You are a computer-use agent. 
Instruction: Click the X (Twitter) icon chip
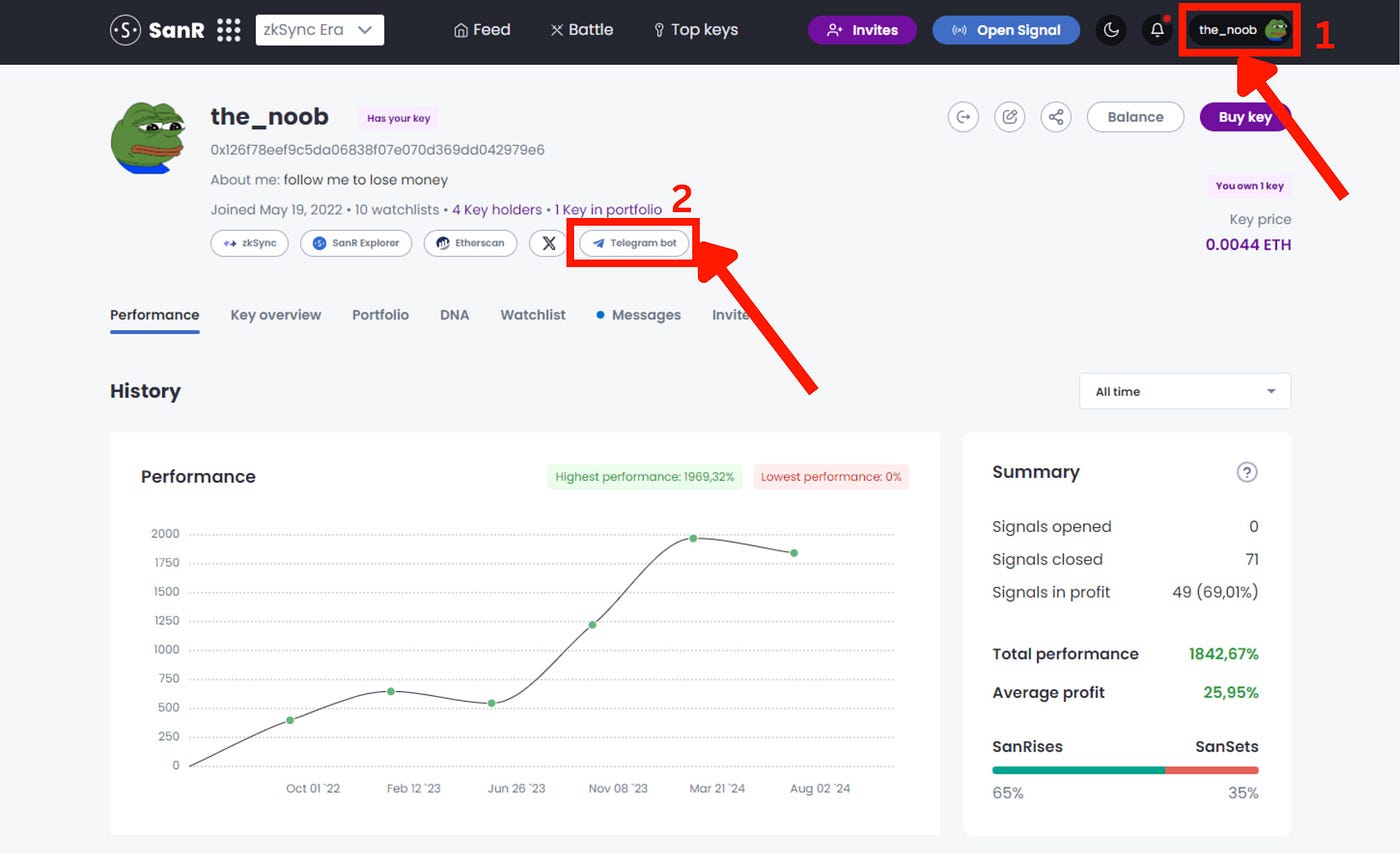coord(548,243)
